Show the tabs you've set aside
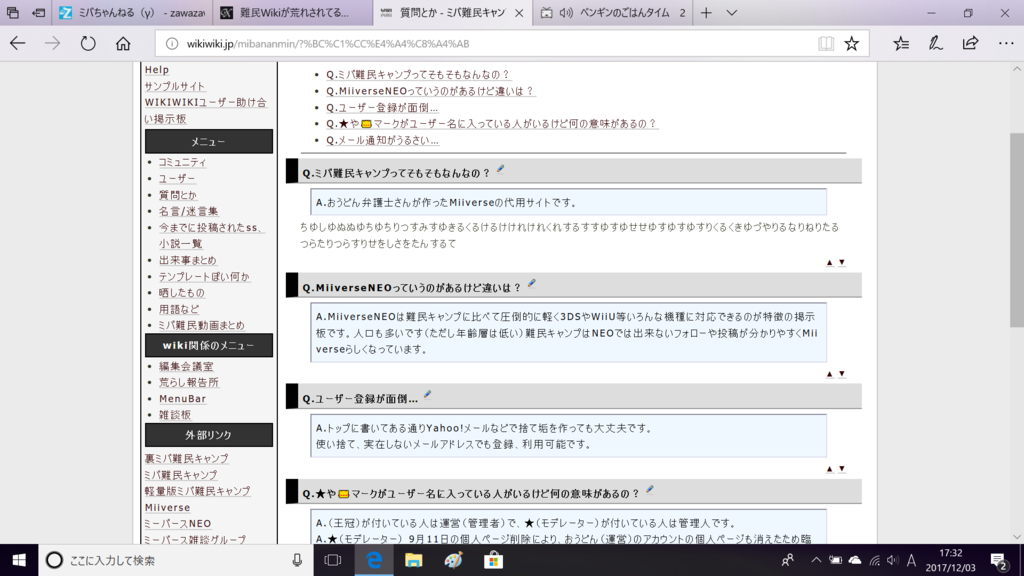Viewport: 1024px width, 576px height. pyautogui.click(x=12, y=12)
